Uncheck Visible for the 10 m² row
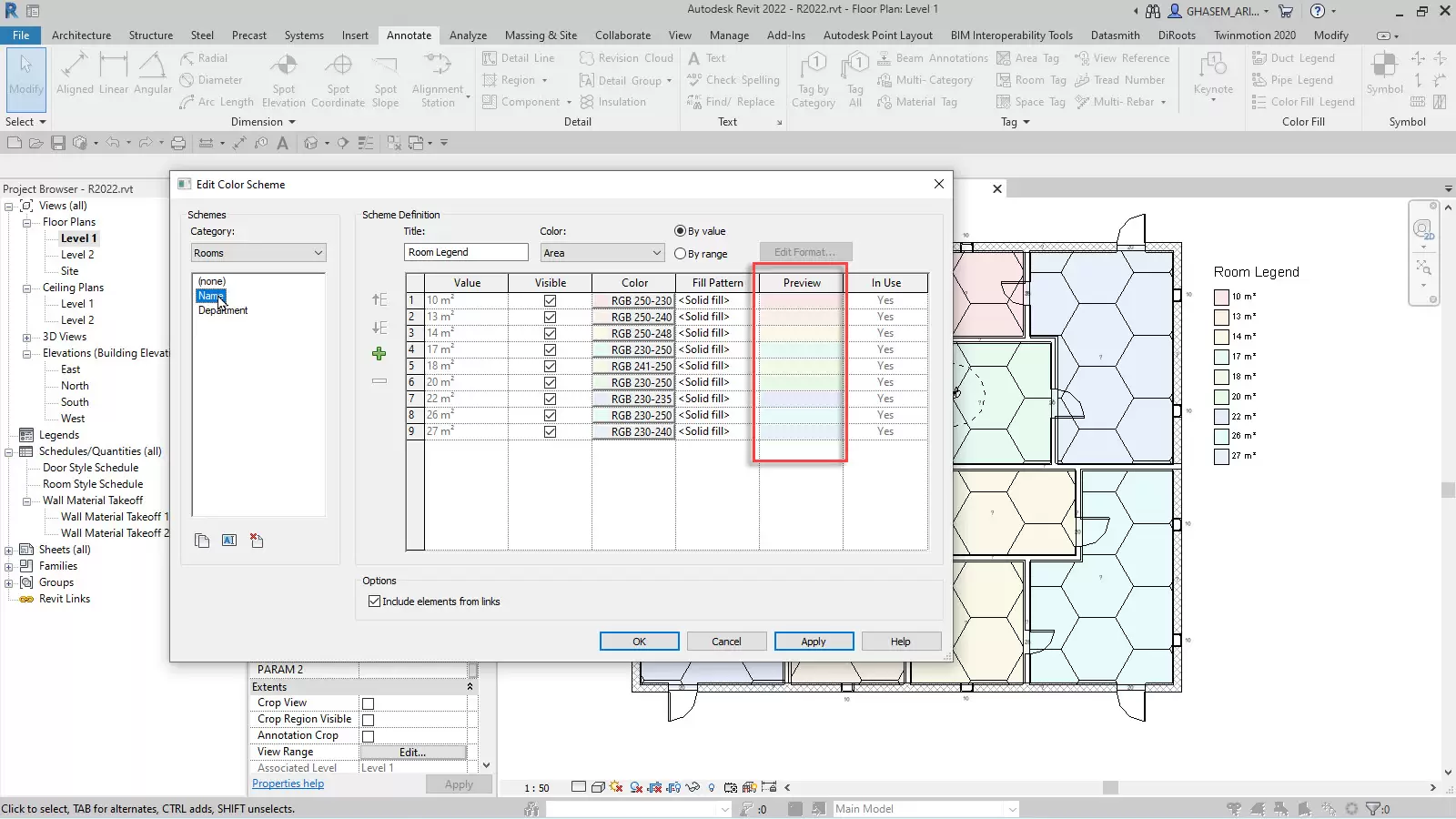This screenshot has height=819, width=1456. pos(550,300)
